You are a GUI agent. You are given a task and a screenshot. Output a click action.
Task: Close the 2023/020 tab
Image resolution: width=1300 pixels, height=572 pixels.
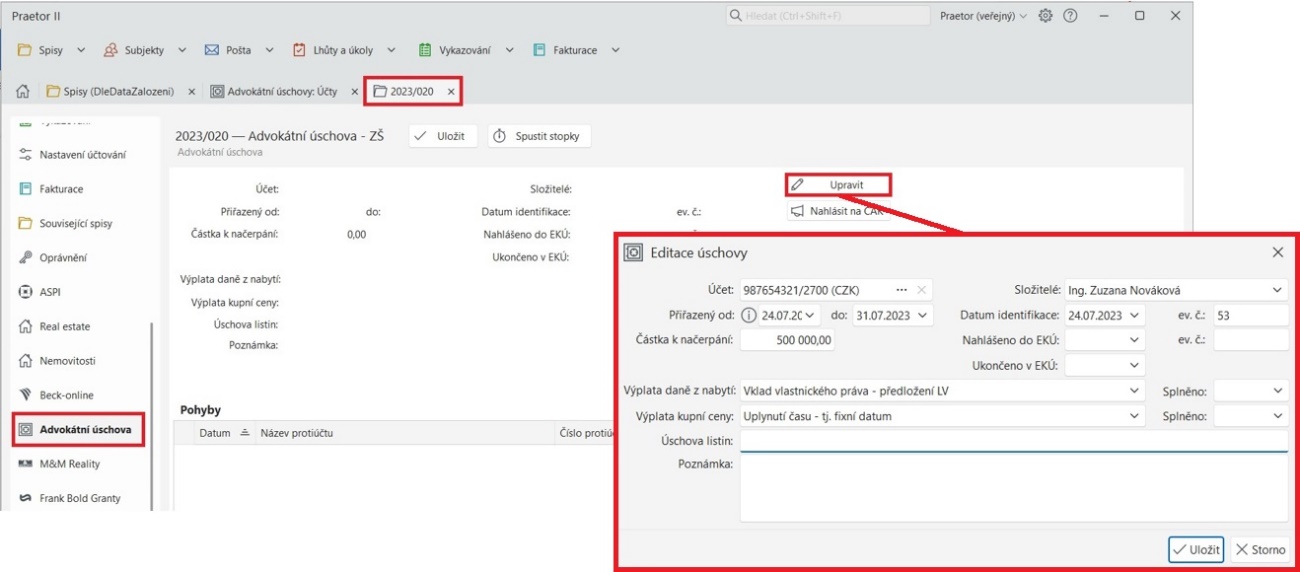tap(451, 91)
